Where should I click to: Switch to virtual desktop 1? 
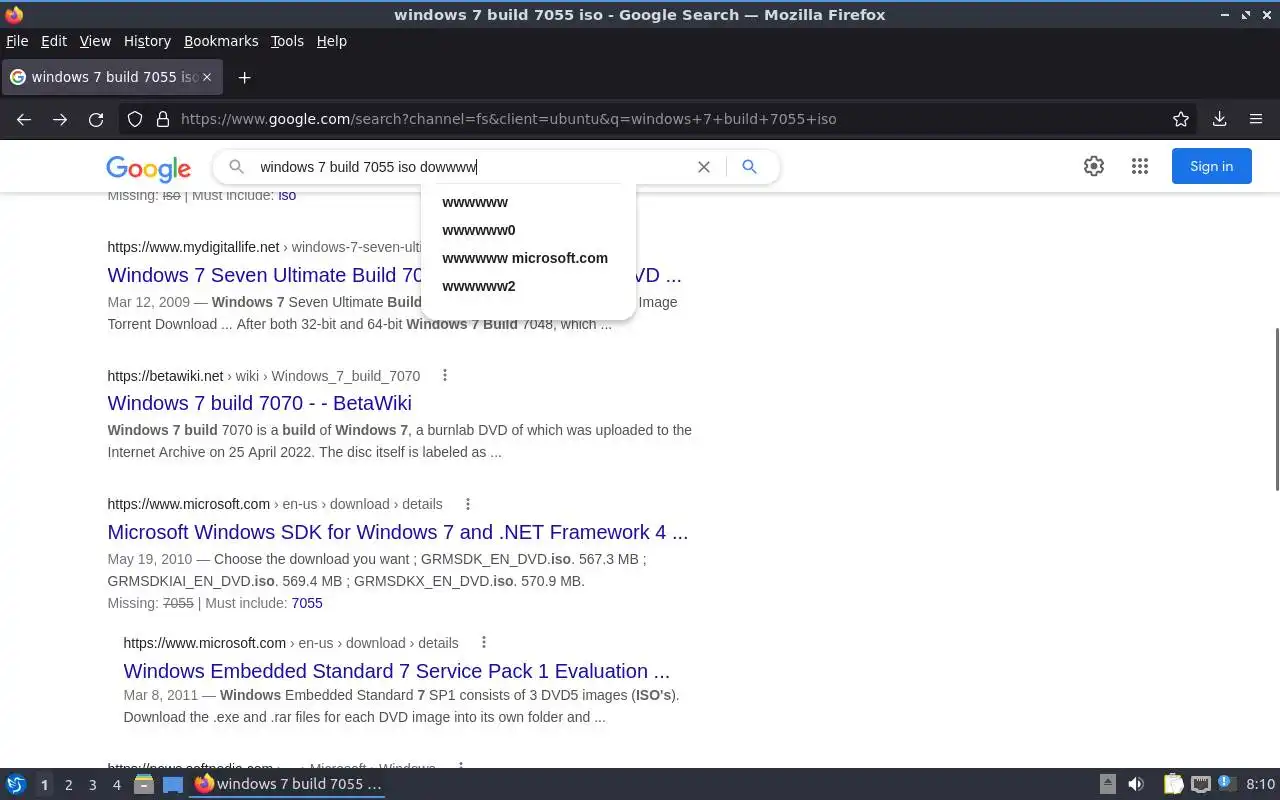tap(44, 785)
